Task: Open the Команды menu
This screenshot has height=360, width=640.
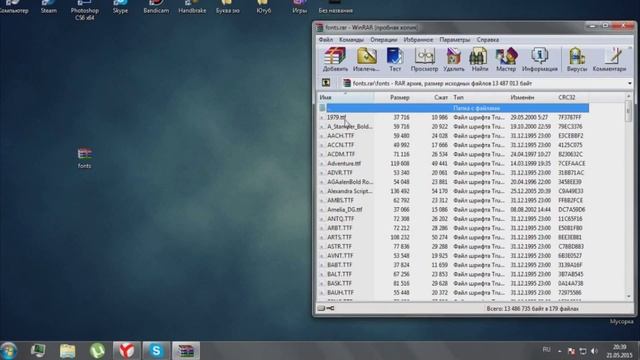Action: (x=351, y=40)
